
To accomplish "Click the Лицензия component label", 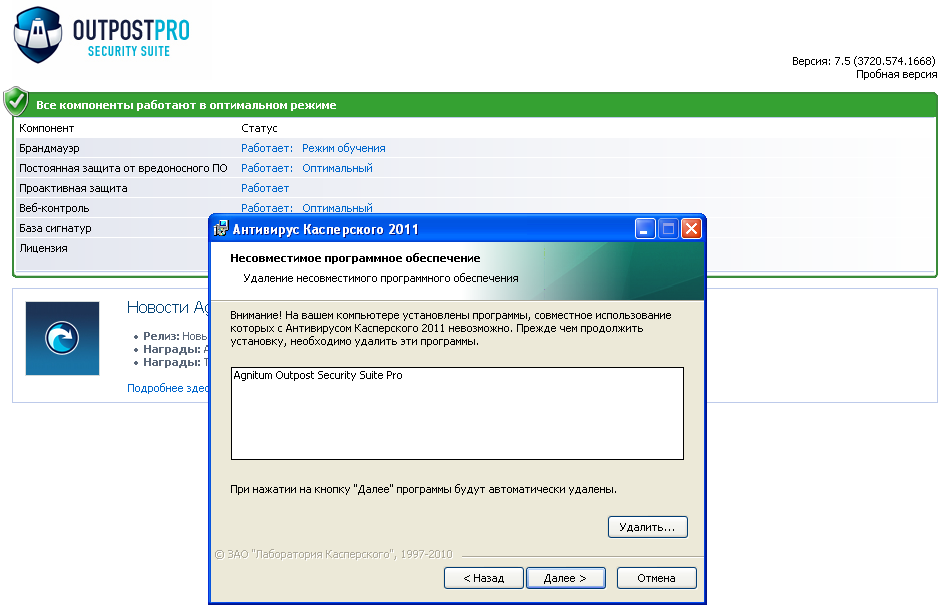I will click(x=43, y=248).
